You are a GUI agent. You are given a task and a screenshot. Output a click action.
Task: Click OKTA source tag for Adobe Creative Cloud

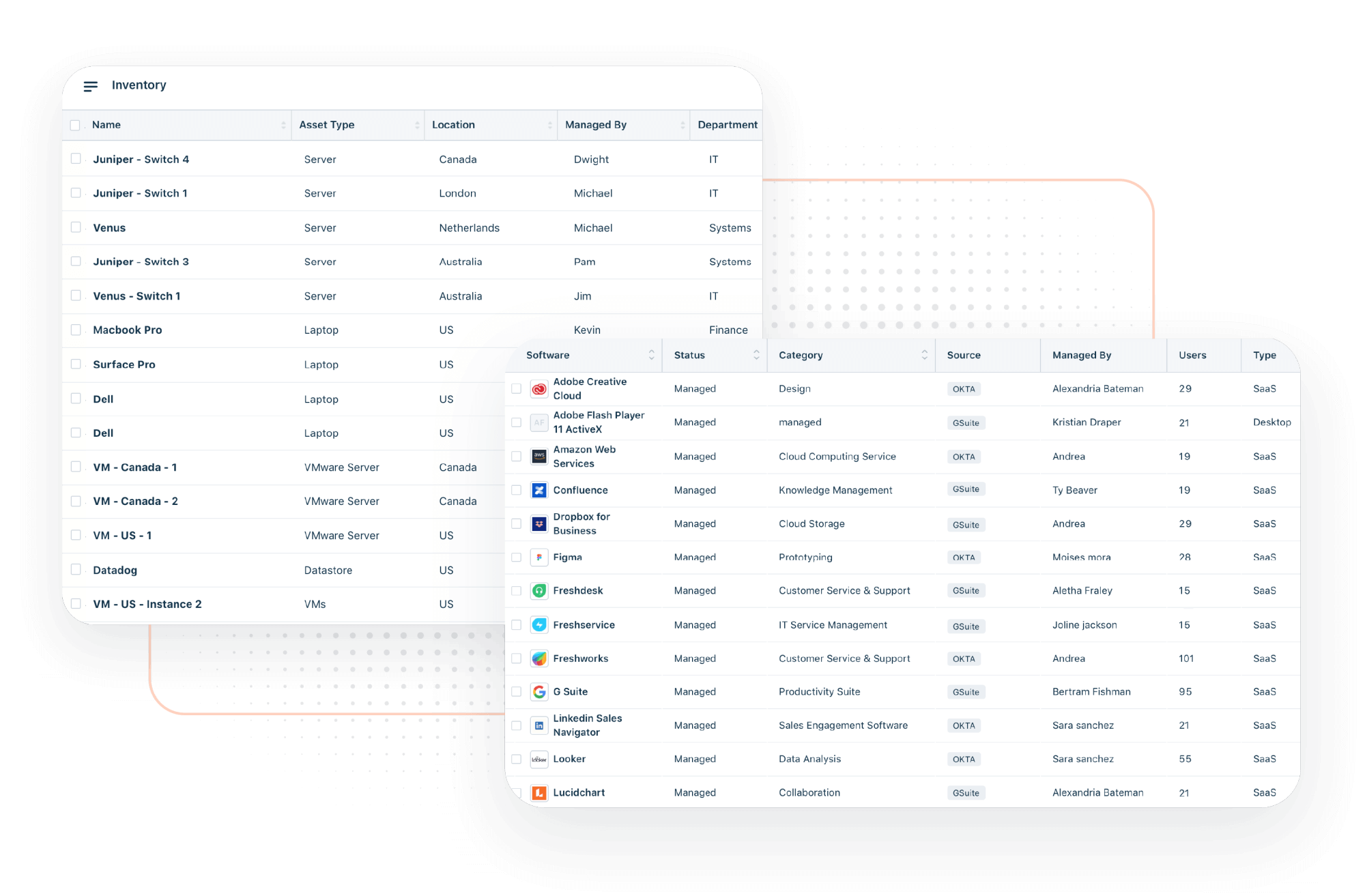[x=964, y=389]
